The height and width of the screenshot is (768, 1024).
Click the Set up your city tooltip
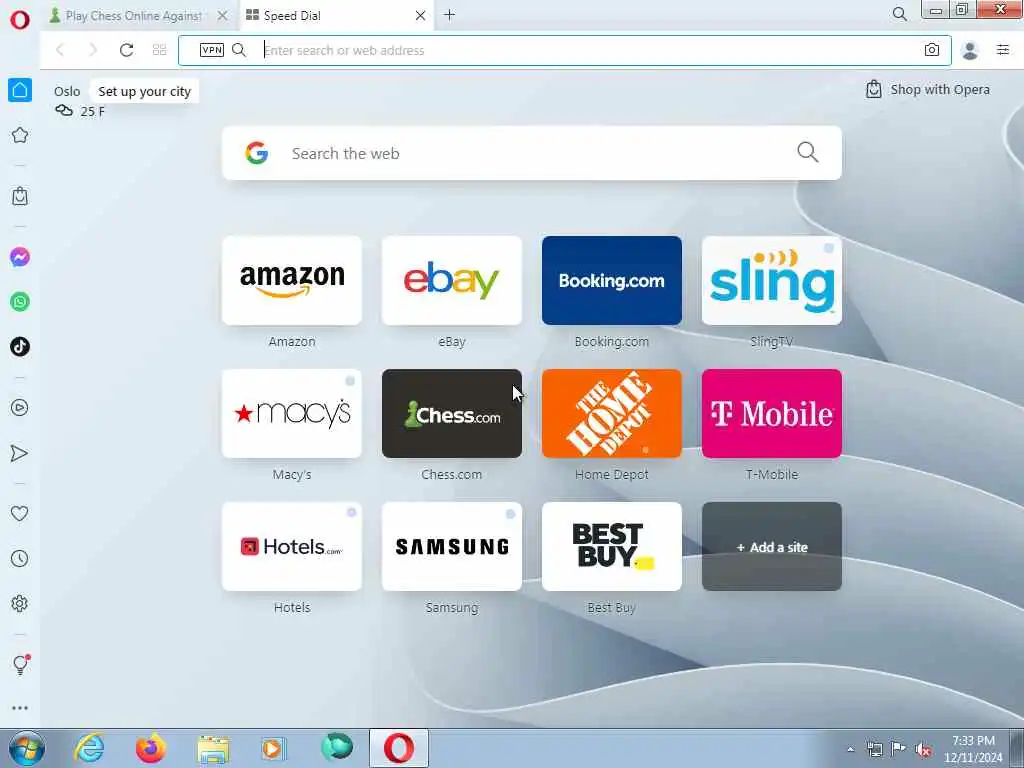(x=144, y=91)
